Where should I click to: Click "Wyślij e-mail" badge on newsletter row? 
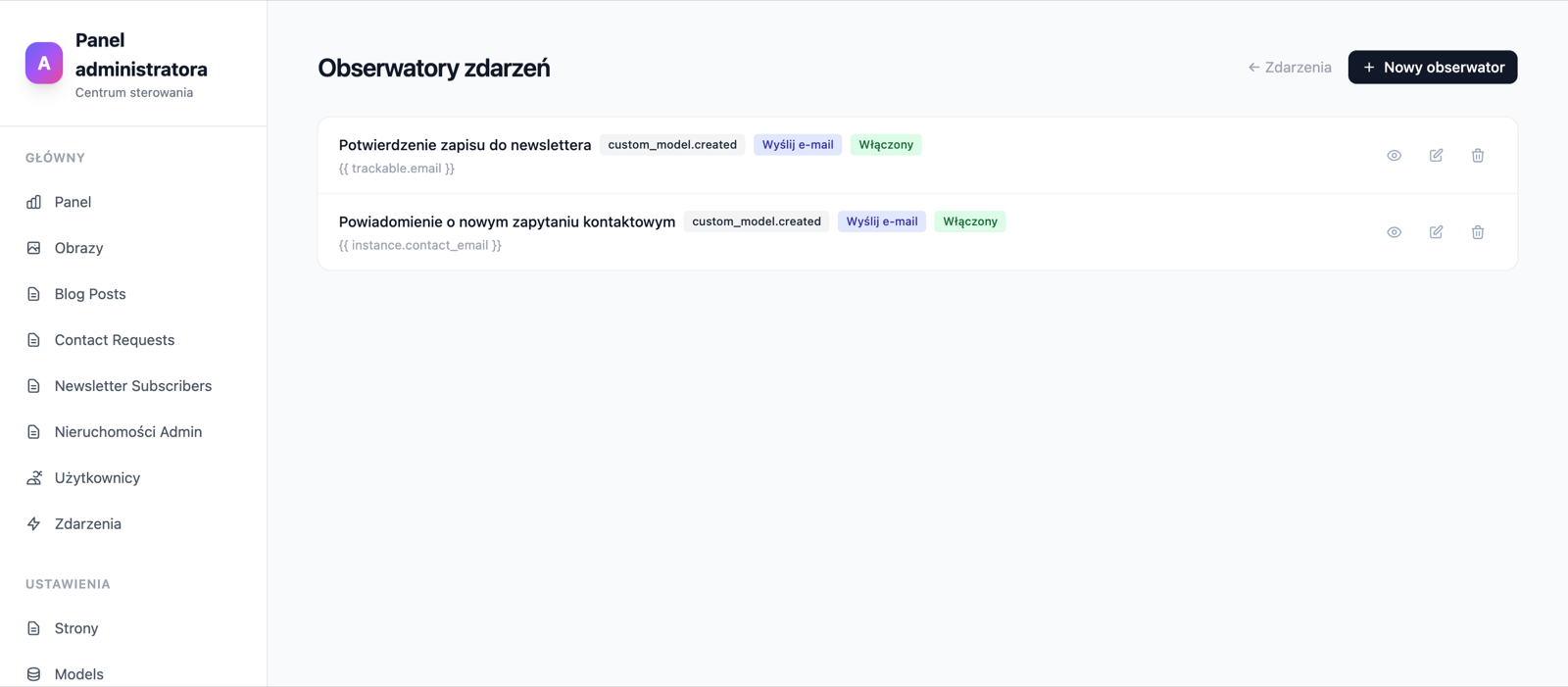(798, 145)
